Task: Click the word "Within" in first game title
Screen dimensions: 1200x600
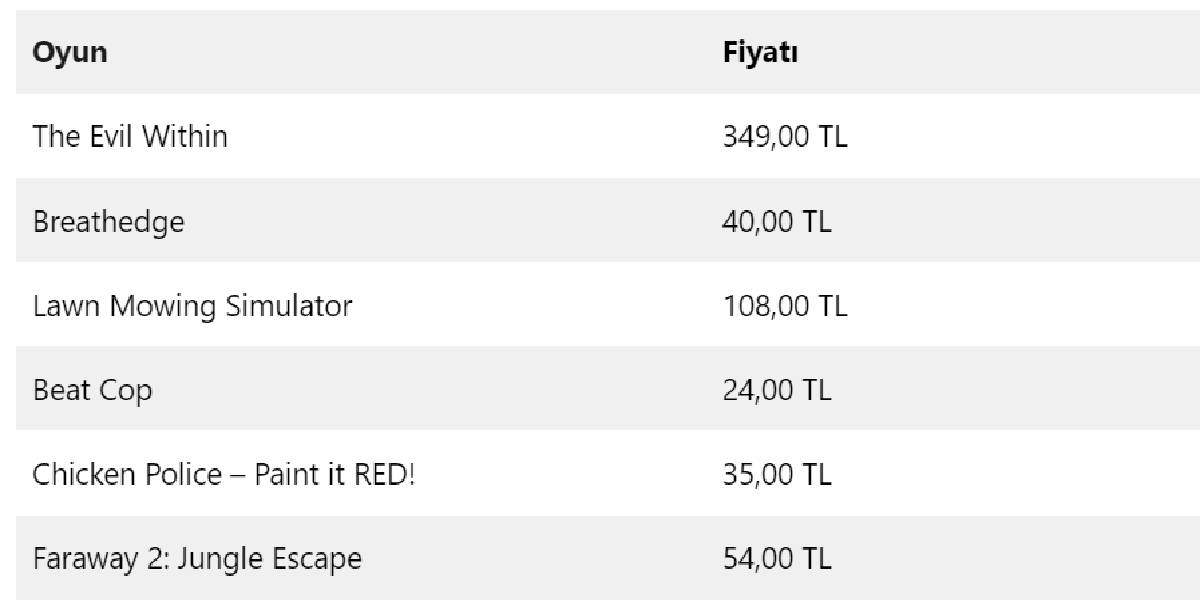Action: click(x=183, y=136)
